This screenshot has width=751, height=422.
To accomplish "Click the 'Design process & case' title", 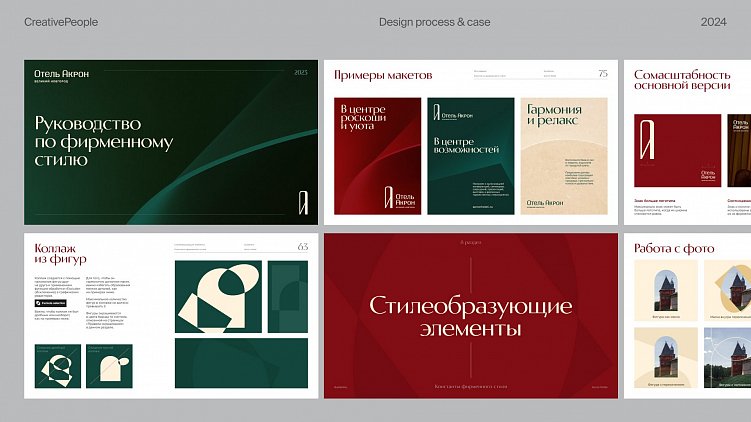I will tap(434, 22).
